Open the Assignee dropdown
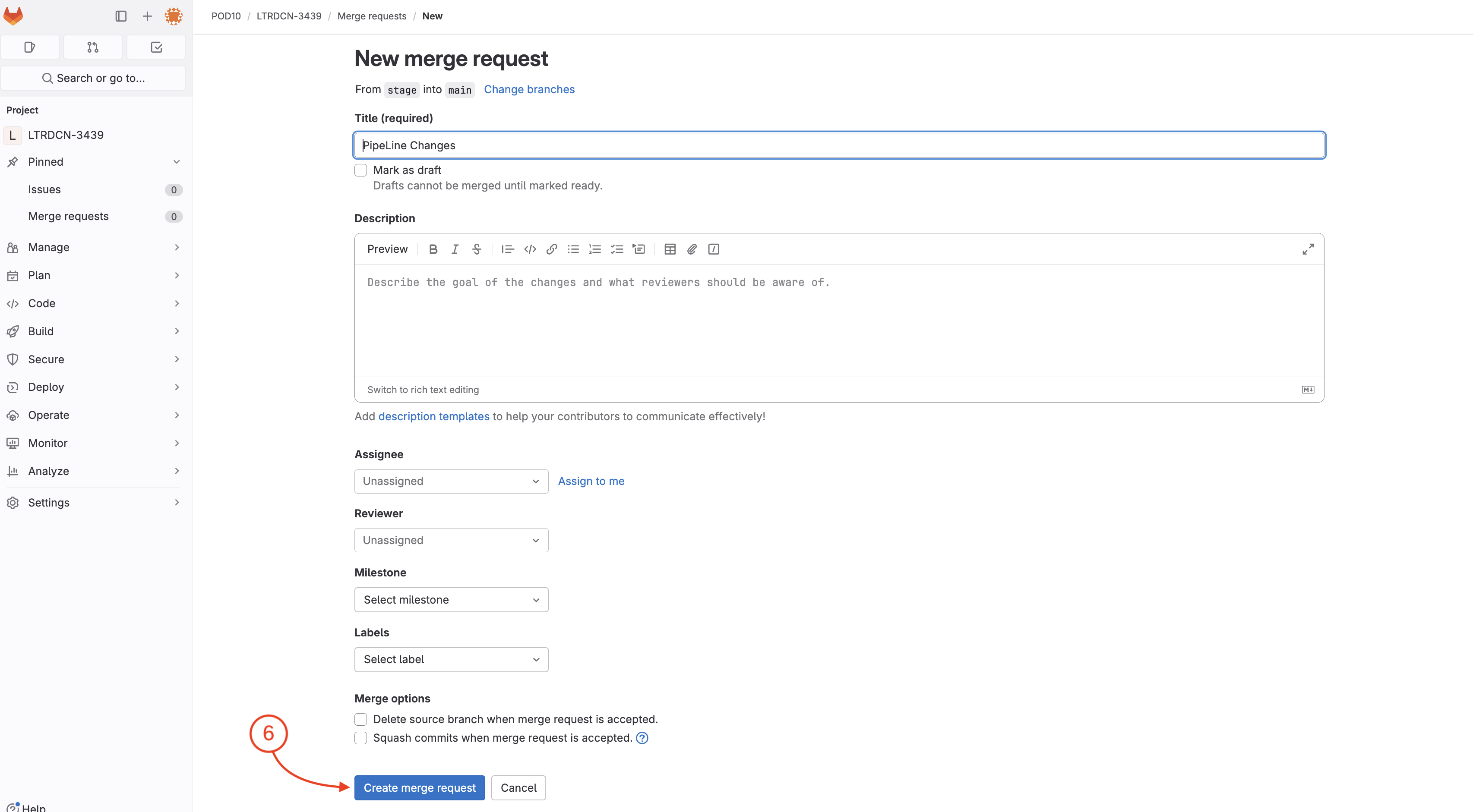The height and width of the screenshot is (812, 1473). coord(451,481)
